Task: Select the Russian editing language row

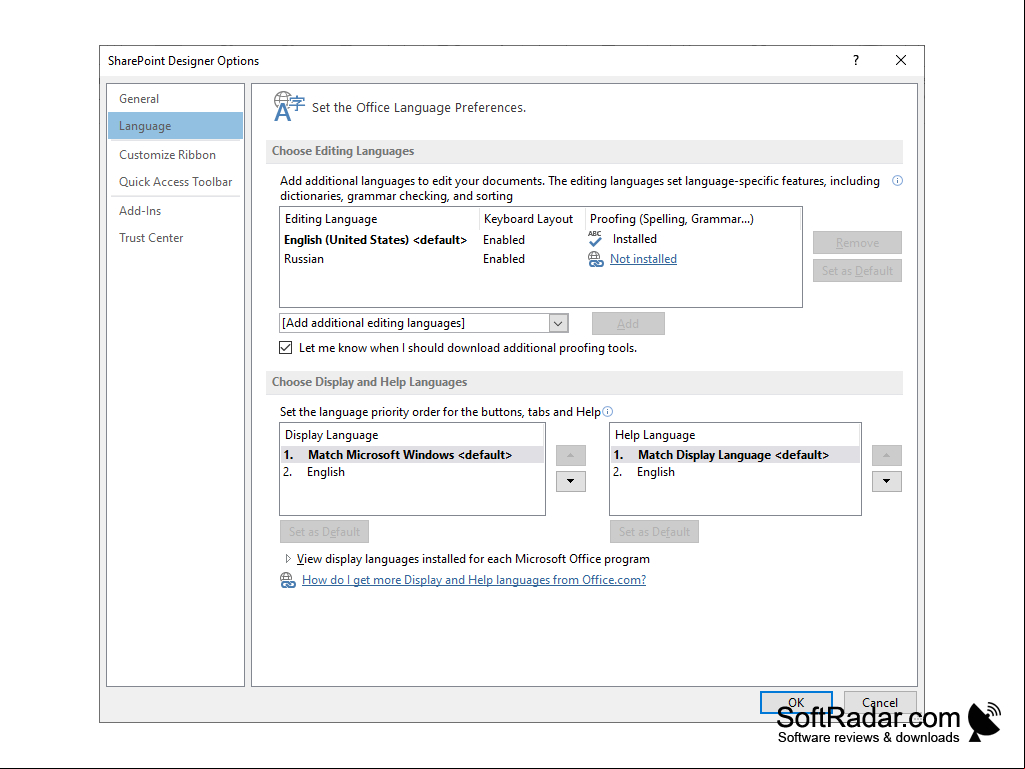Action: coord(541,259)
